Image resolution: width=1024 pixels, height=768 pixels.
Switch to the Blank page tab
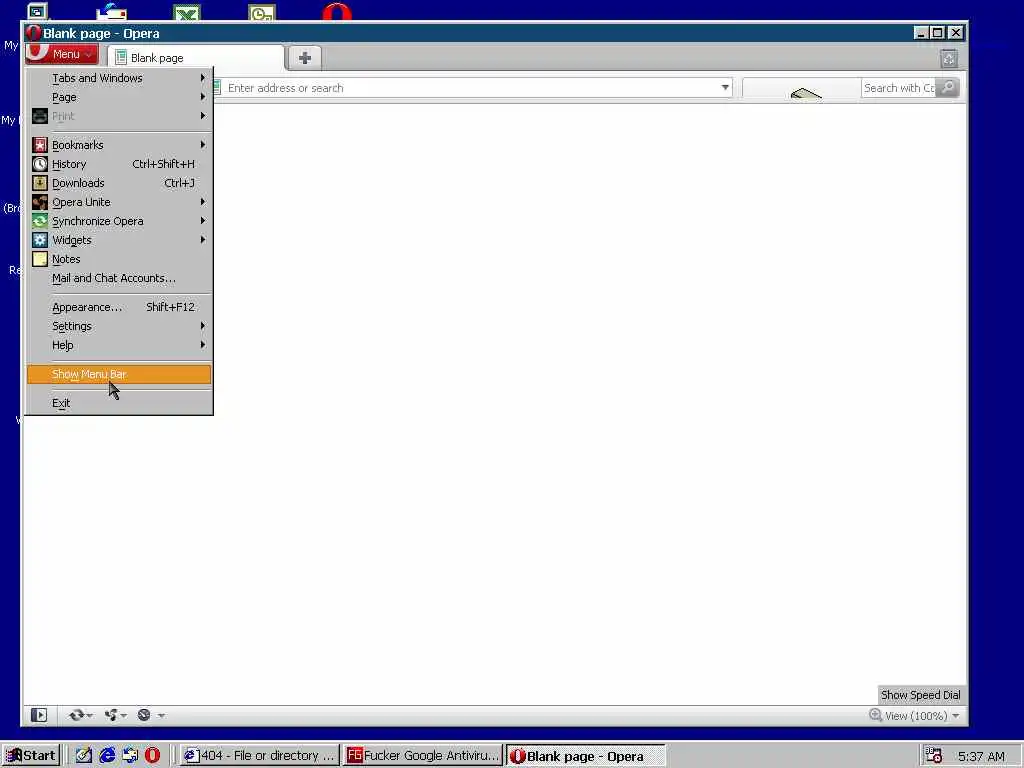196,57
